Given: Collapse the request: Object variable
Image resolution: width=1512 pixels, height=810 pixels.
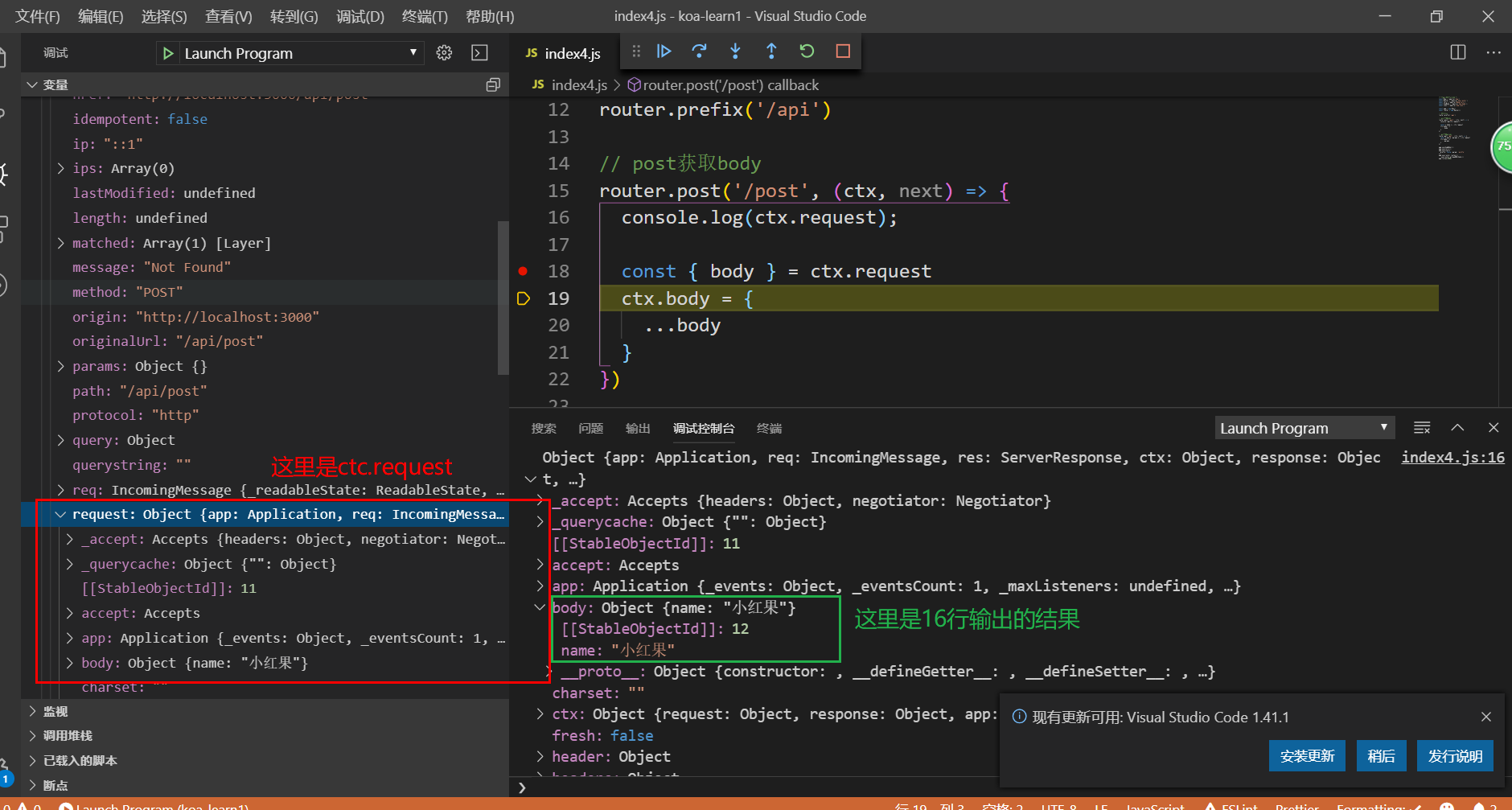Looking at the screenshot, I should [61, 514].
